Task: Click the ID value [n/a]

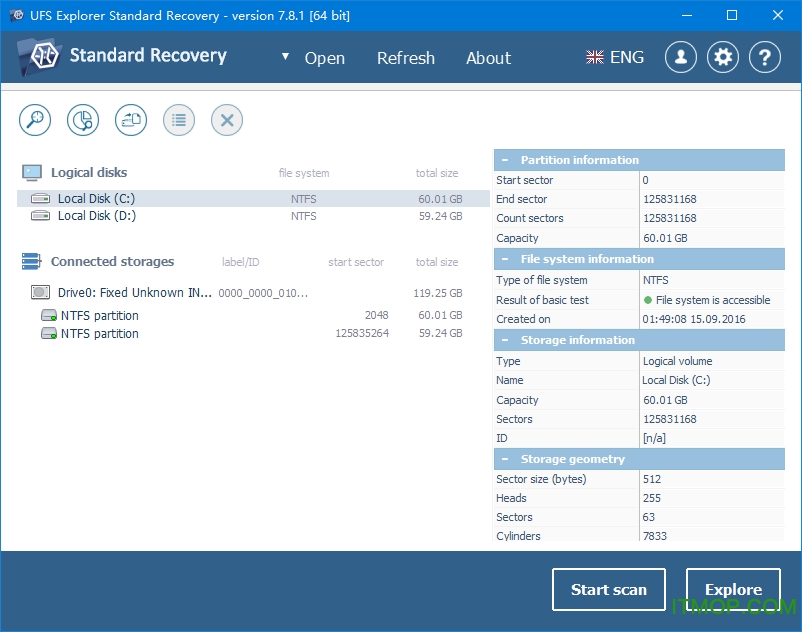Action: tap(654, 438)
